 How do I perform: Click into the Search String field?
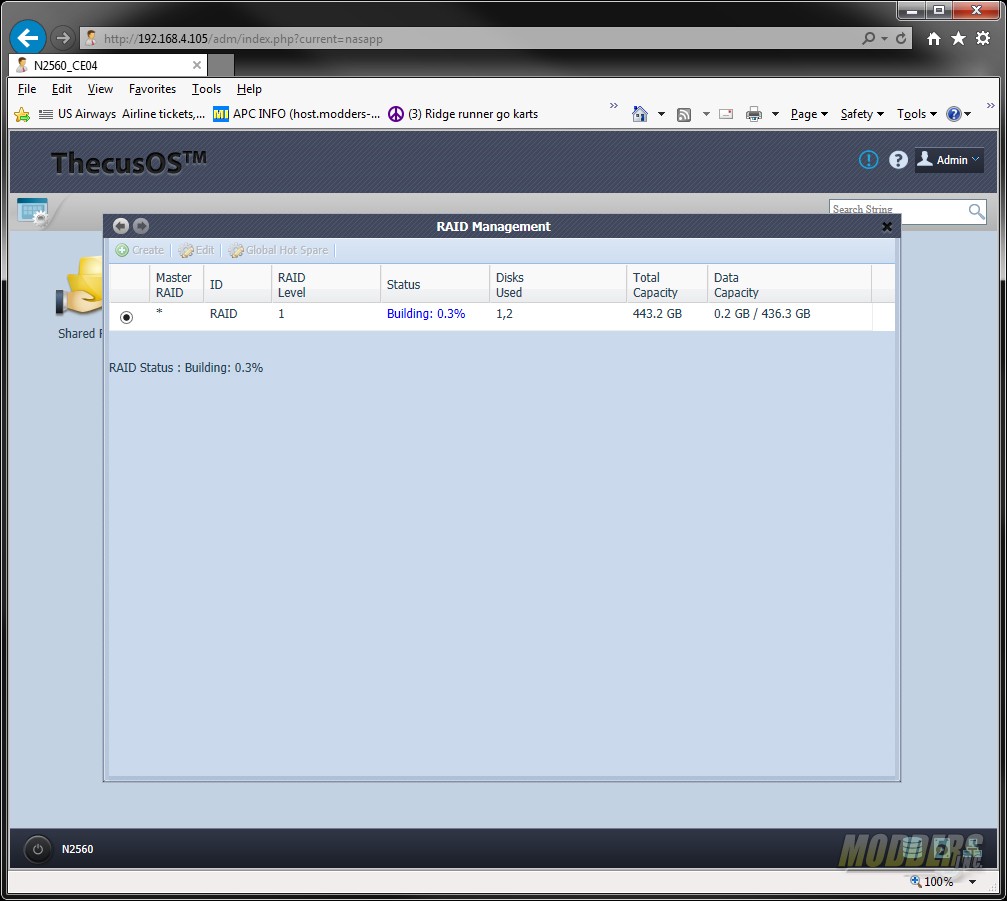[x=898, y=210]
